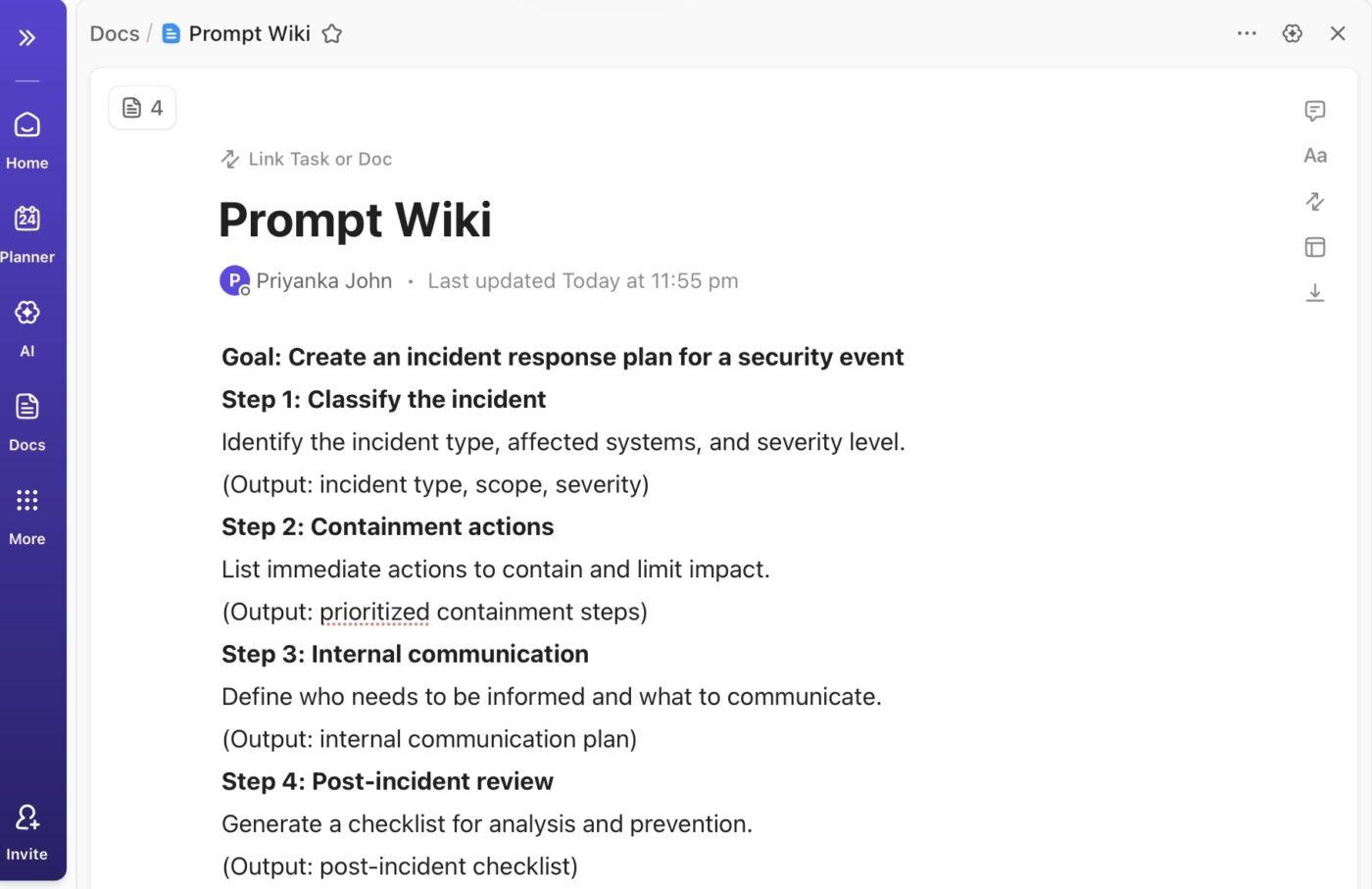Click Priyanka John's avatar
This screenshot has width=1372, height=889.
pos(234,280)
